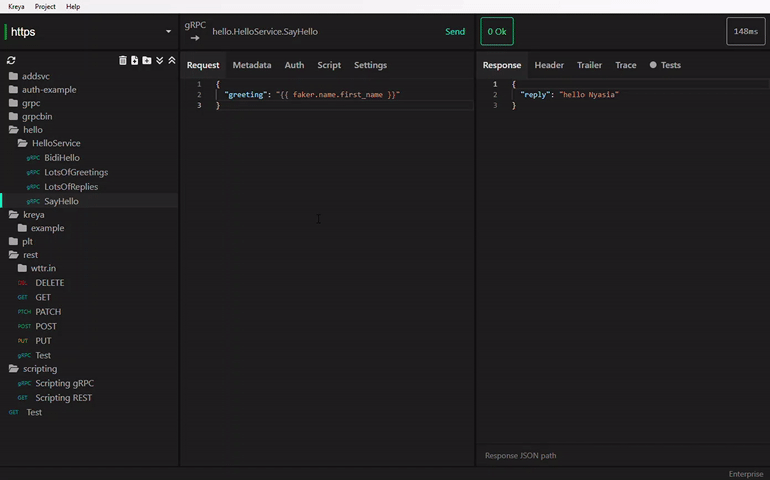Image resolution: width=770 pixels, height=480 pixels.
Task: Click the new operation file icon
Action: coord(135,60)
